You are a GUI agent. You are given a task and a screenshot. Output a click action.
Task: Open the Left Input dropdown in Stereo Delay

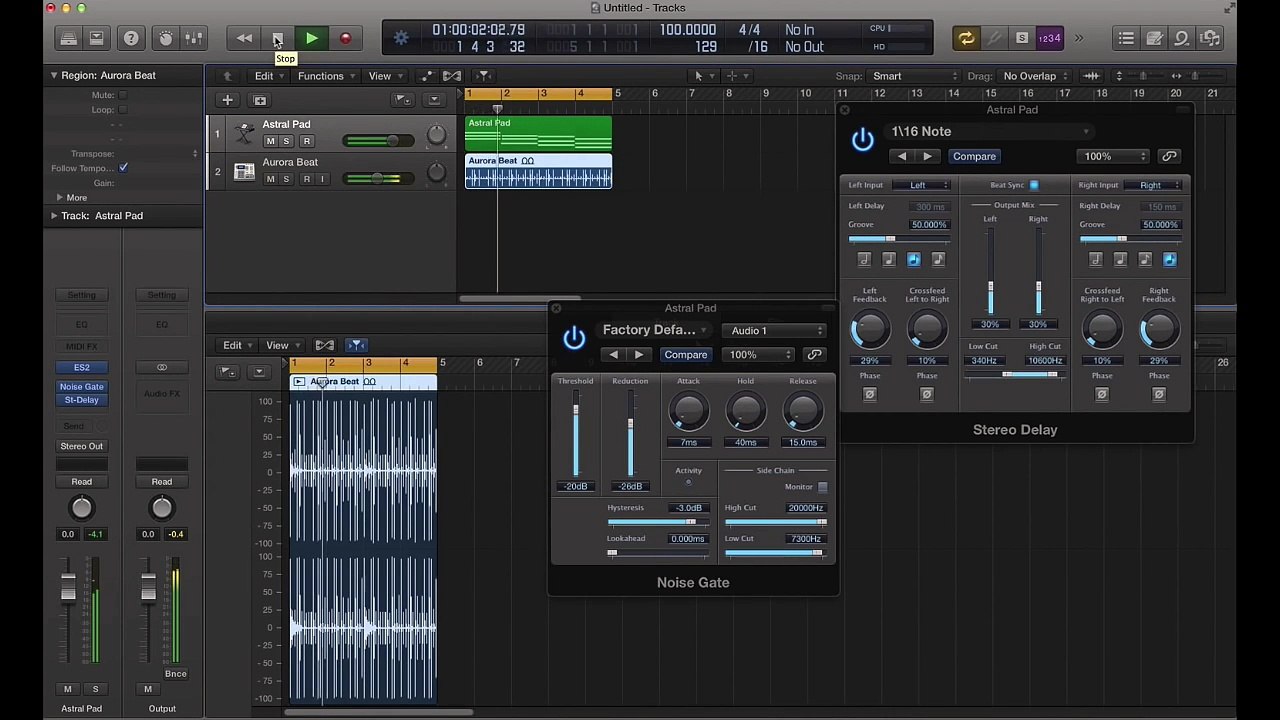922,185
